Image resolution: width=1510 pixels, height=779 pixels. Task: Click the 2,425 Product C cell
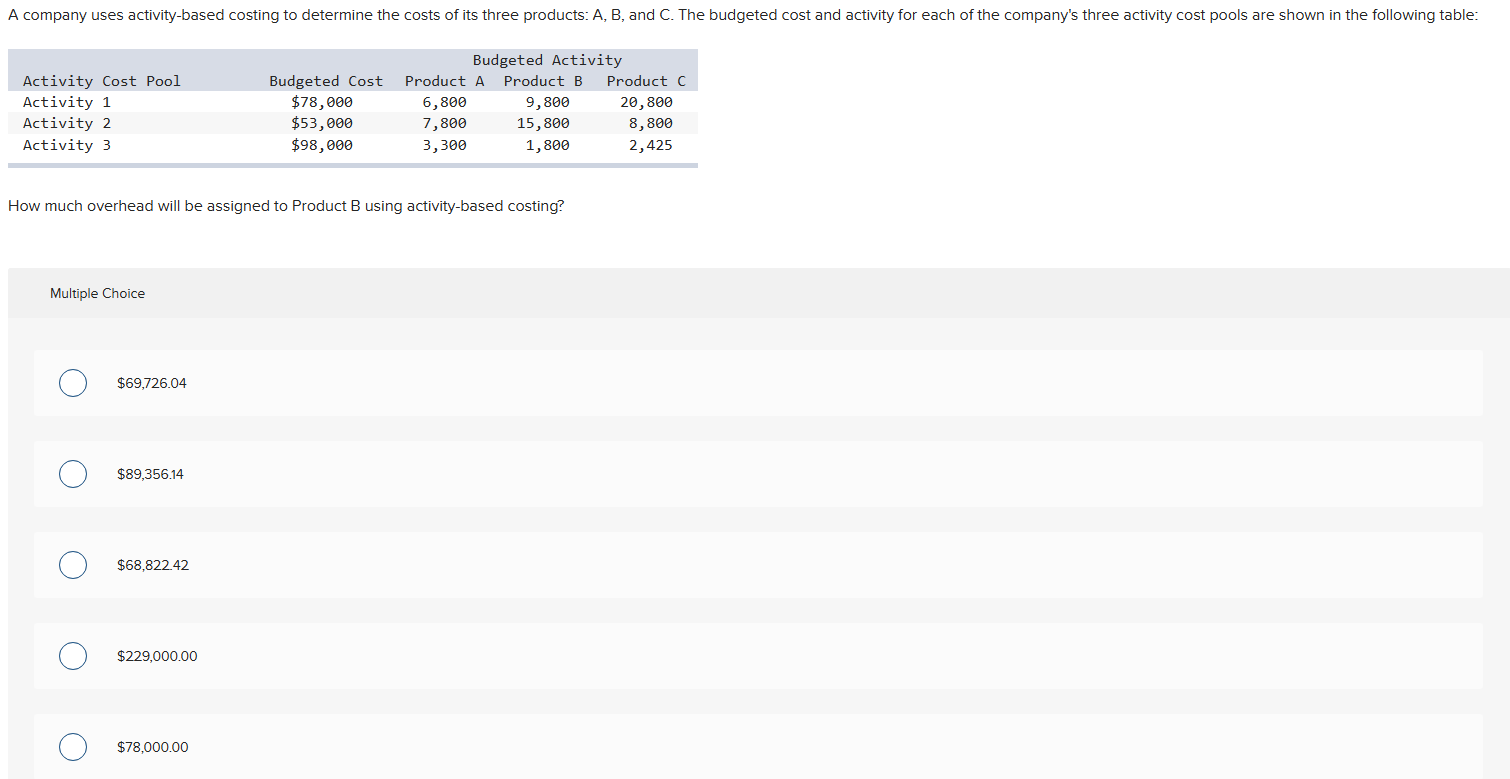point(651,145)
